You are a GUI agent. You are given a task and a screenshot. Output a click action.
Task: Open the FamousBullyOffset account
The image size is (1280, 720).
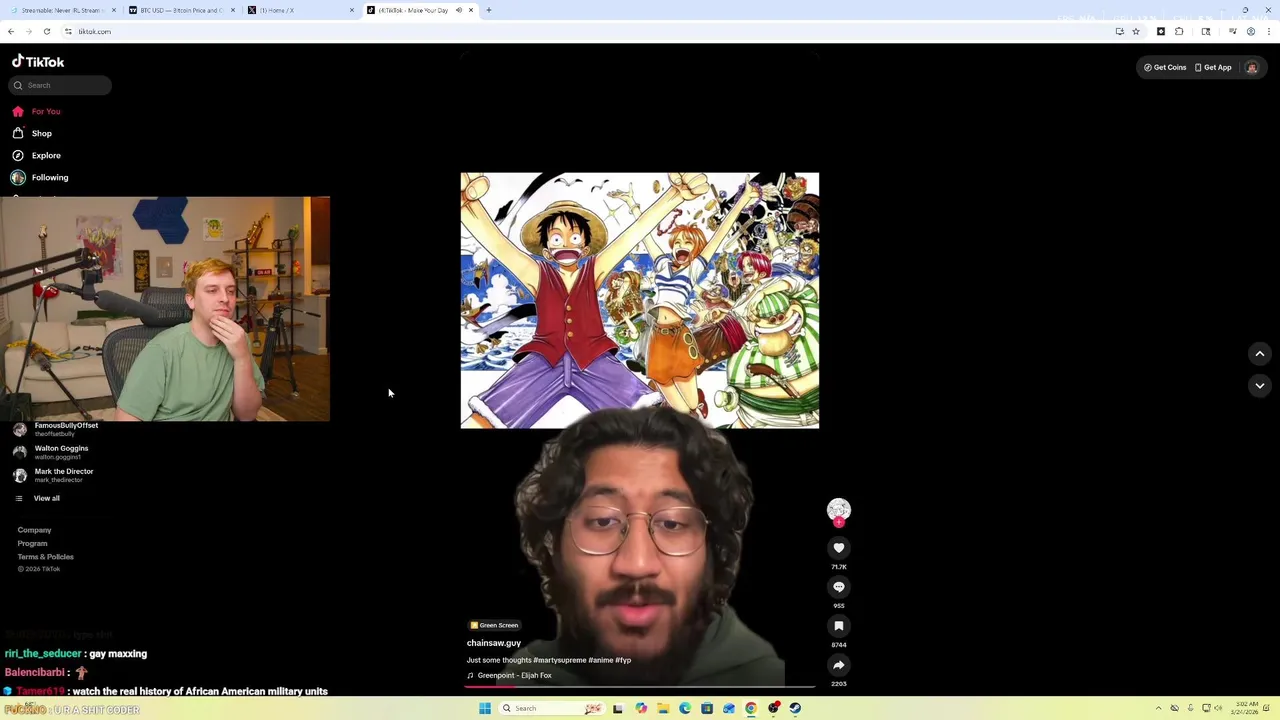click(x=56, y=429)
